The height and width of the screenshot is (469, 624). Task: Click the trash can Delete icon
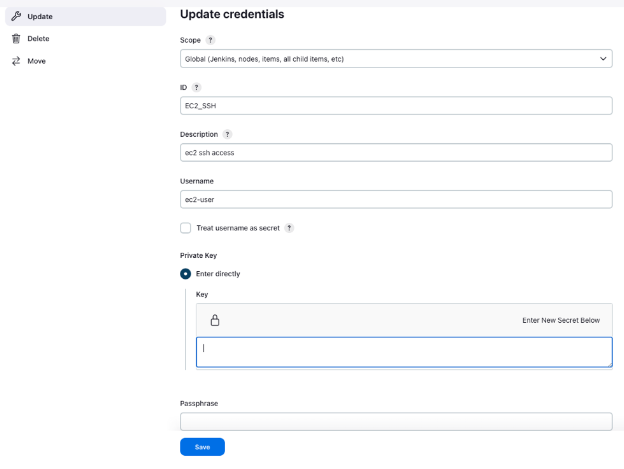coord(16,39)
